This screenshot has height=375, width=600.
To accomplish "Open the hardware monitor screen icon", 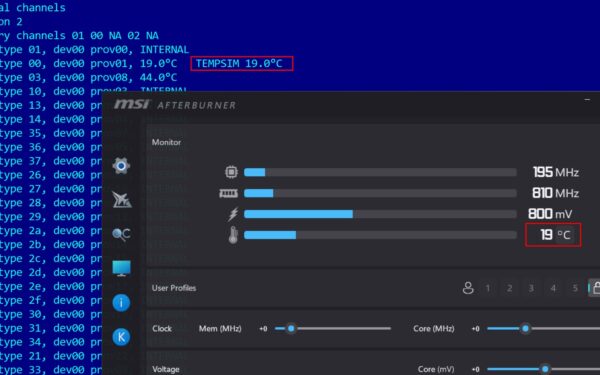I will 122,268.
